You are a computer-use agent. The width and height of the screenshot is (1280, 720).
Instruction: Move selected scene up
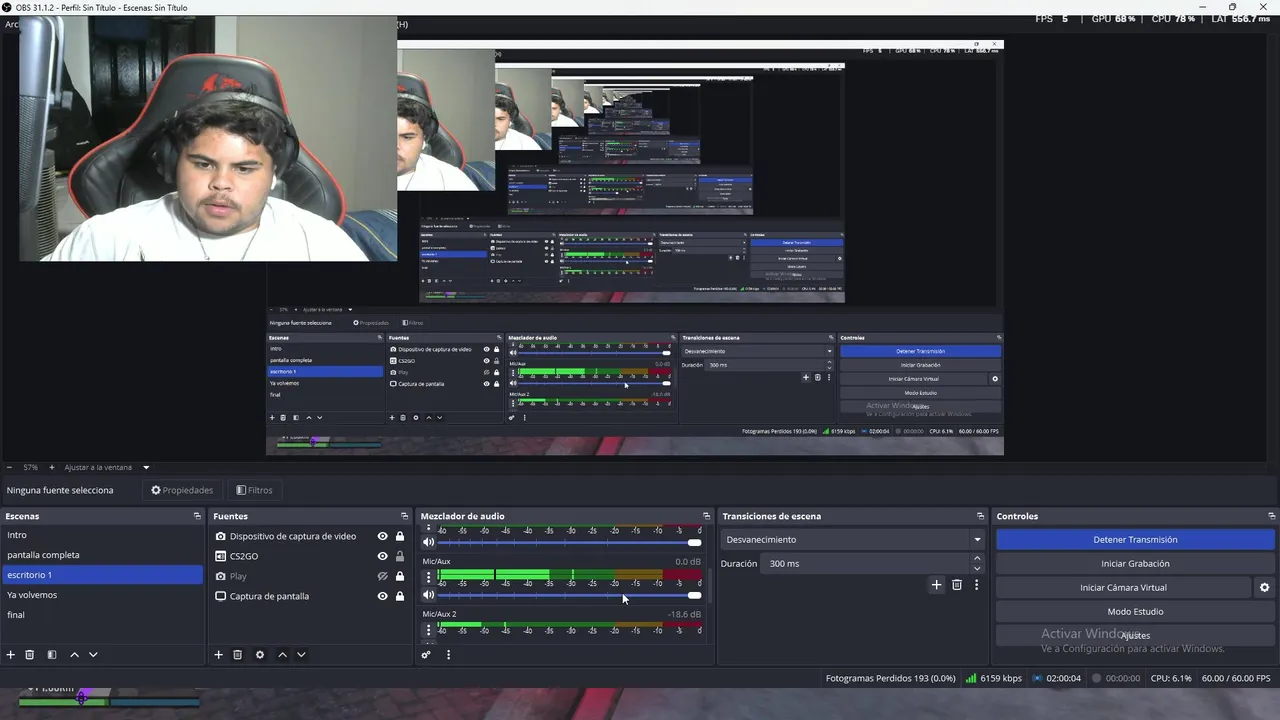pyautogui.click(x=74, y=655)
